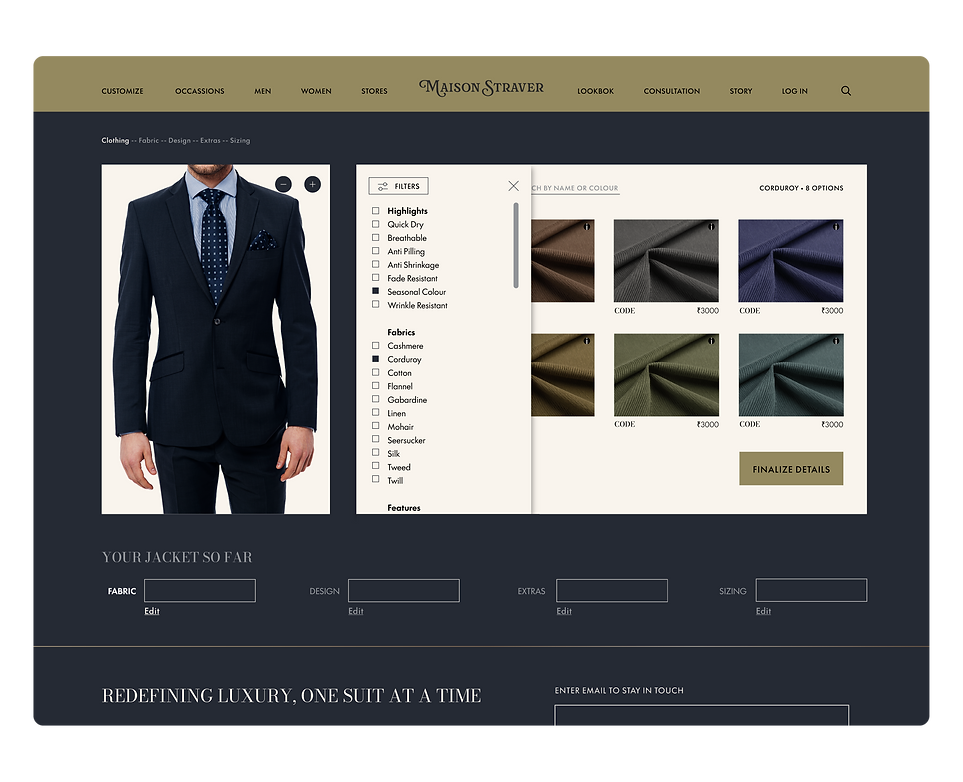Click the search by name or colour field
Image resolution: width=963 pixels, height=782 pixels.
[x=575, y=188]
